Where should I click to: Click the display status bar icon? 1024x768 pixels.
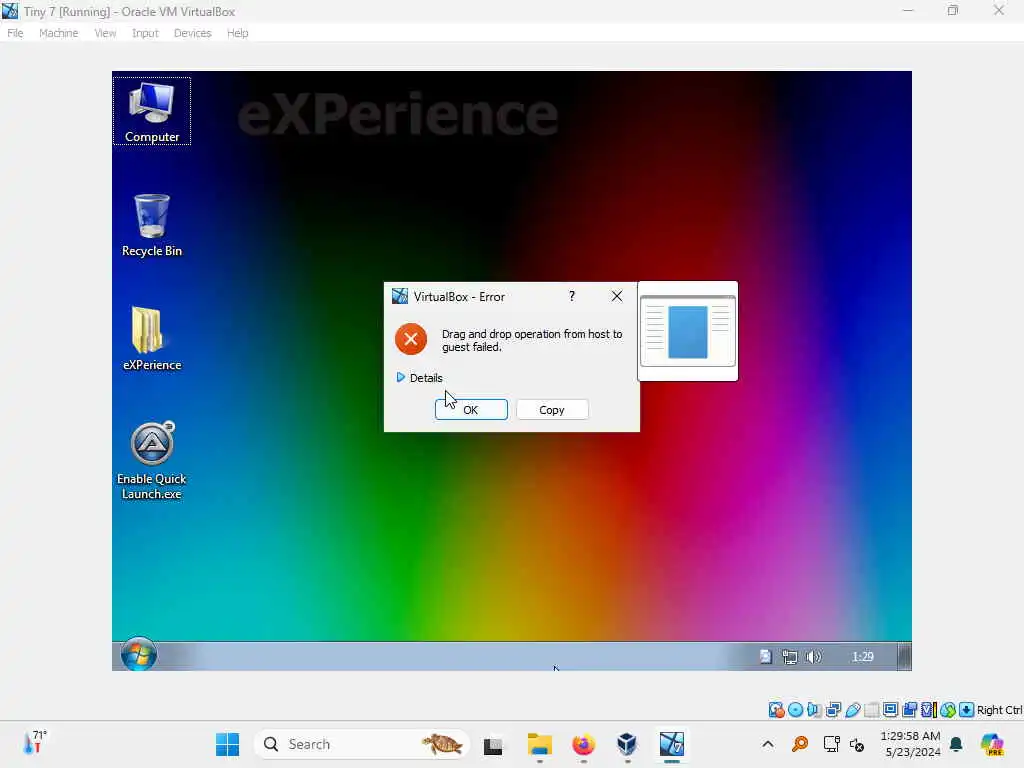coord(890,710)
